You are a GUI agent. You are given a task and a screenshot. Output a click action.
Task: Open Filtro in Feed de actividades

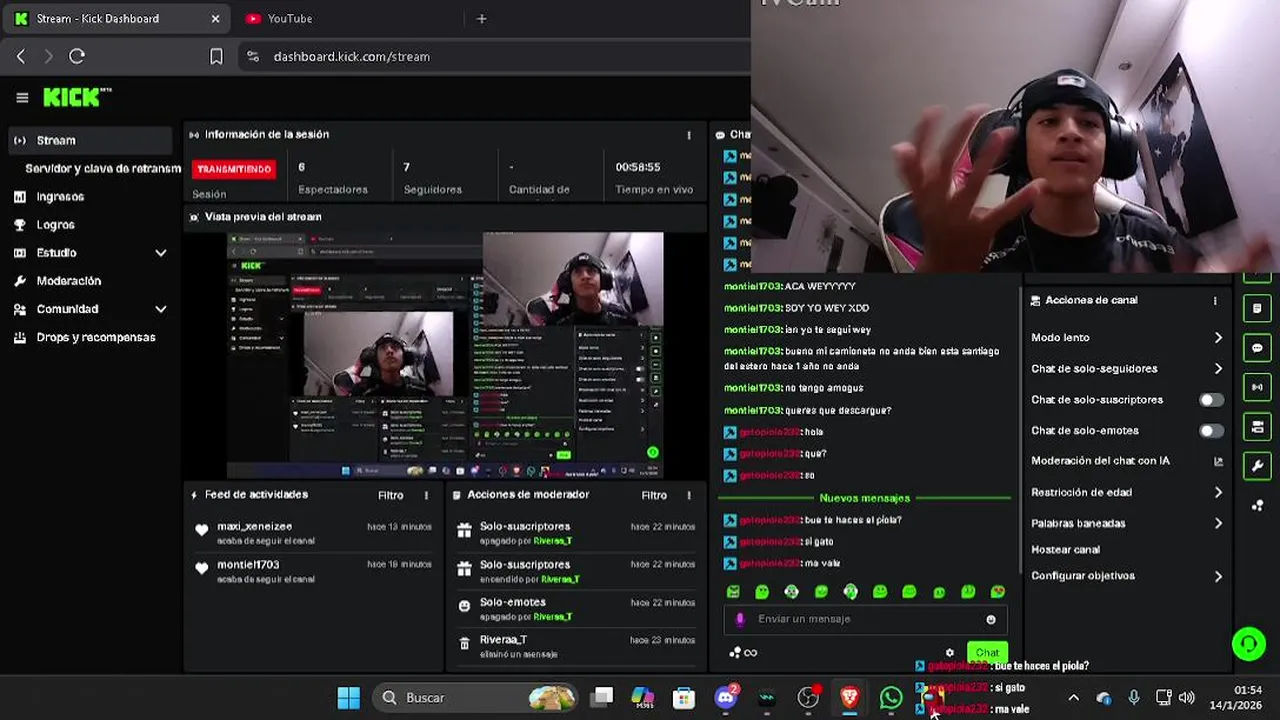tap(390, 495)
